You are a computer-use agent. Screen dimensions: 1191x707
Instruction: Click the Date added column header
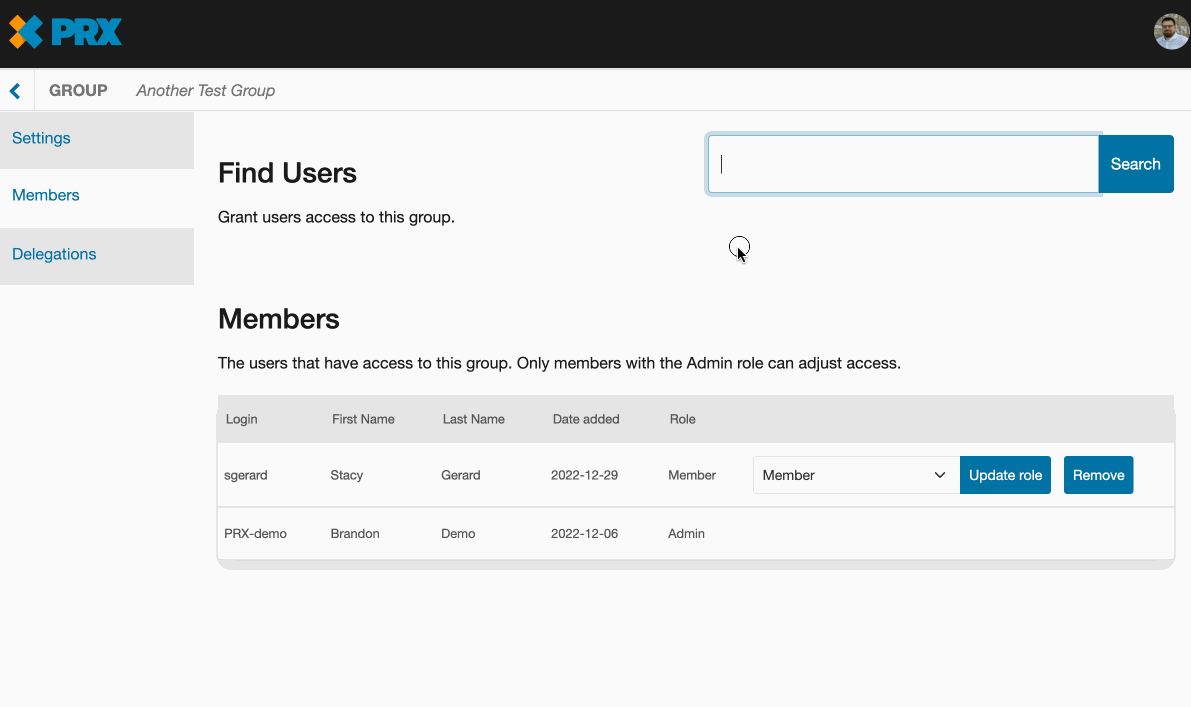(586, 419)
